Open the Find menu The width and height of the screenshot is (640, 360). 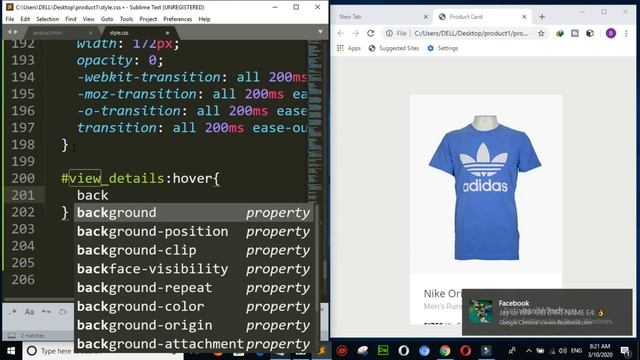(71, 19)
